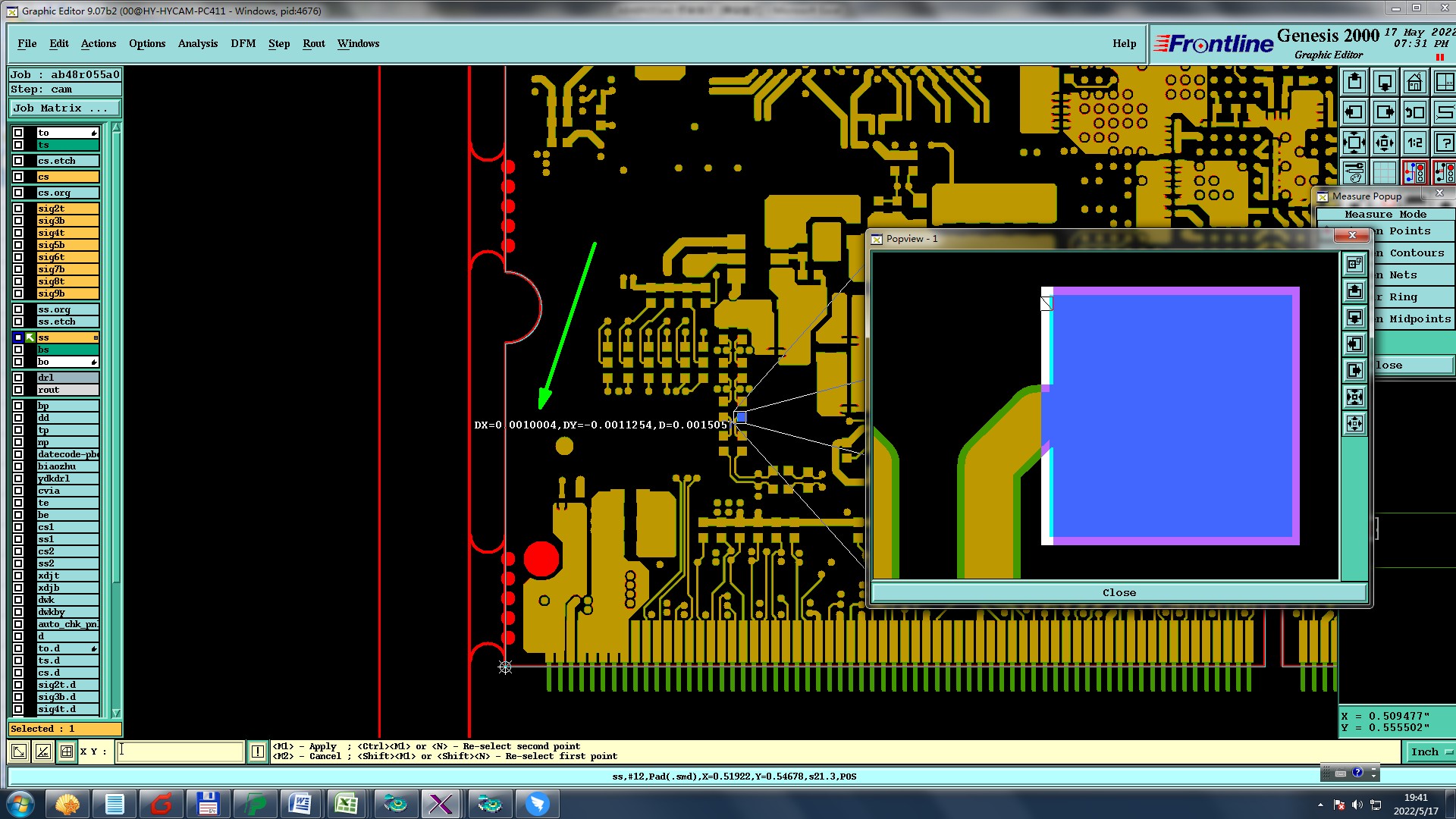Click the 1:2 zoom scale icon
This screenshot has height=819, width=1456.
click(1414, 143)
